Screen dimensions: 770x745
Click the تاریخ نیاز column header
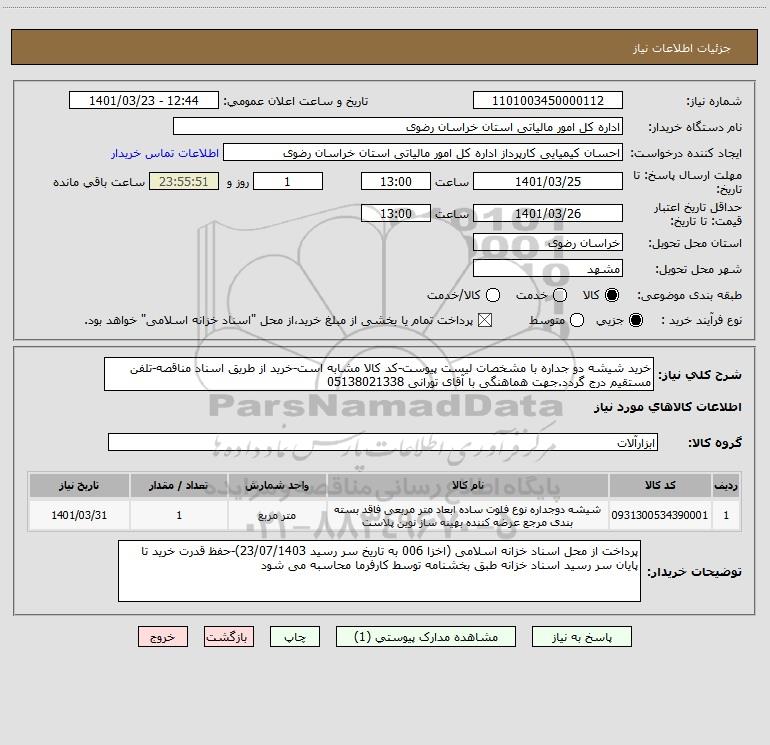79,486
